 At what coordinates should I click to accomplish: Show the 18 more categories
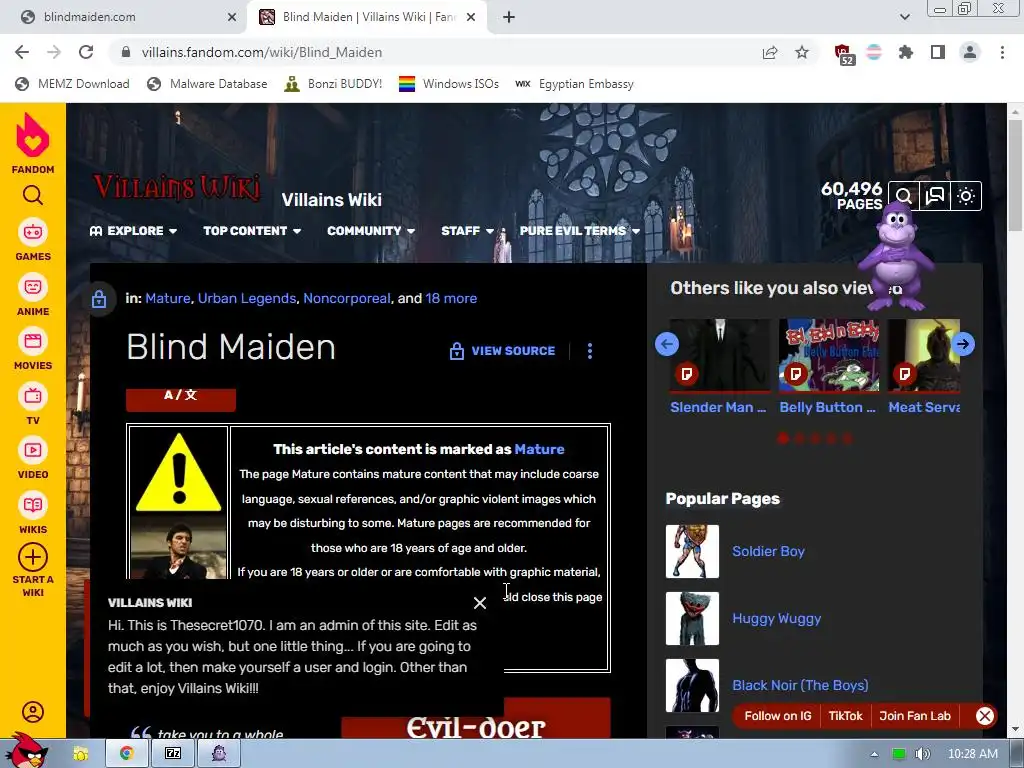(x=451, y=298)
